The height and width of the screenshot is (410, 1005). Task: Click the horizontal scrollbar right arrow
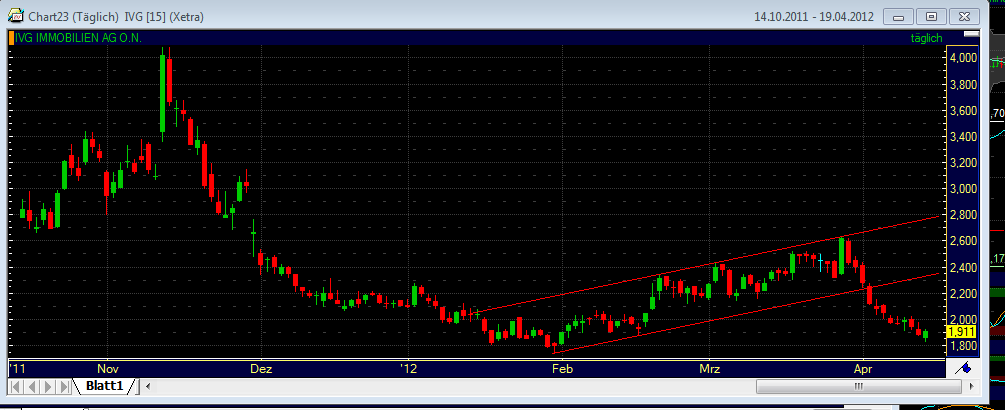tap(973, 386)
